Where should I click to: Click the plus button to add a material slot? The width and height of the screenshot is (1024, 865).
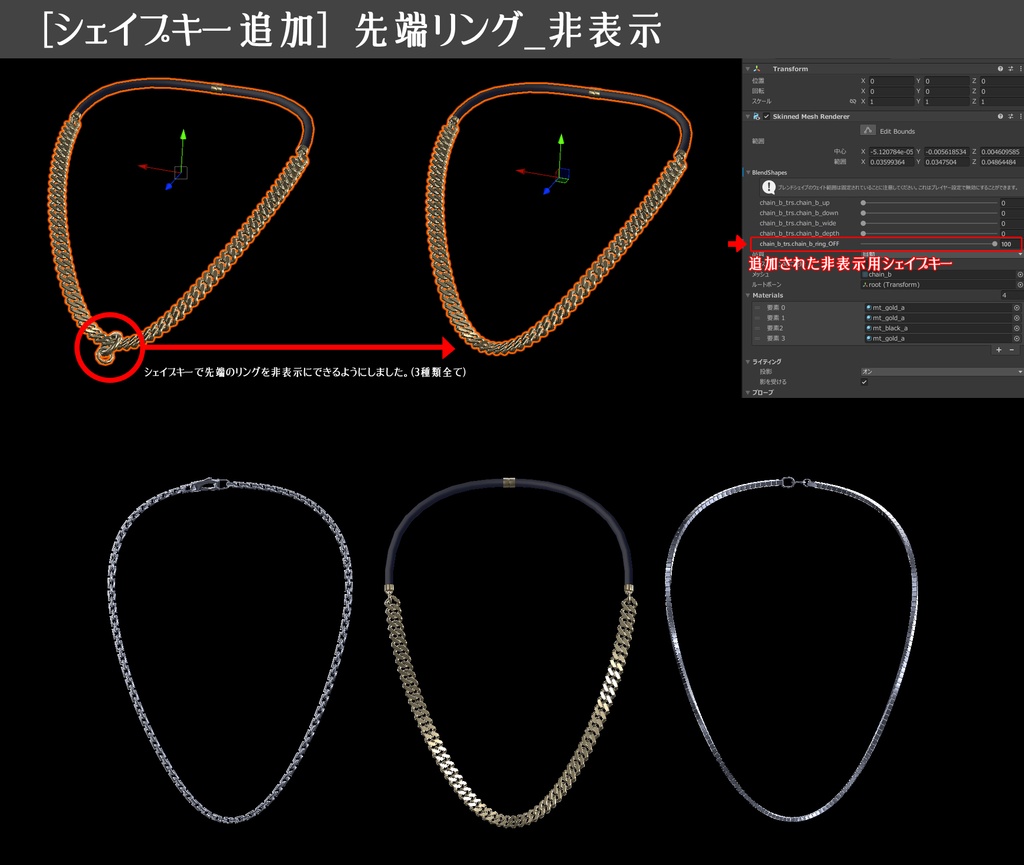point(998,350)
